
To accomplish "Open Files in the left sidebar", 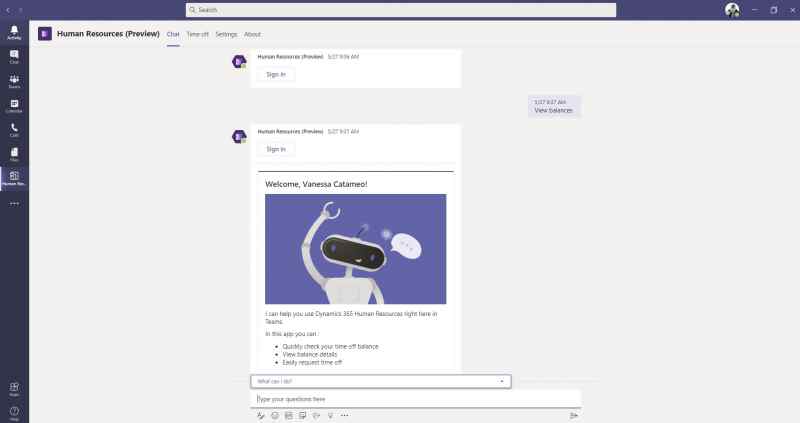I will pyautogui.click(x=14, y=154).
